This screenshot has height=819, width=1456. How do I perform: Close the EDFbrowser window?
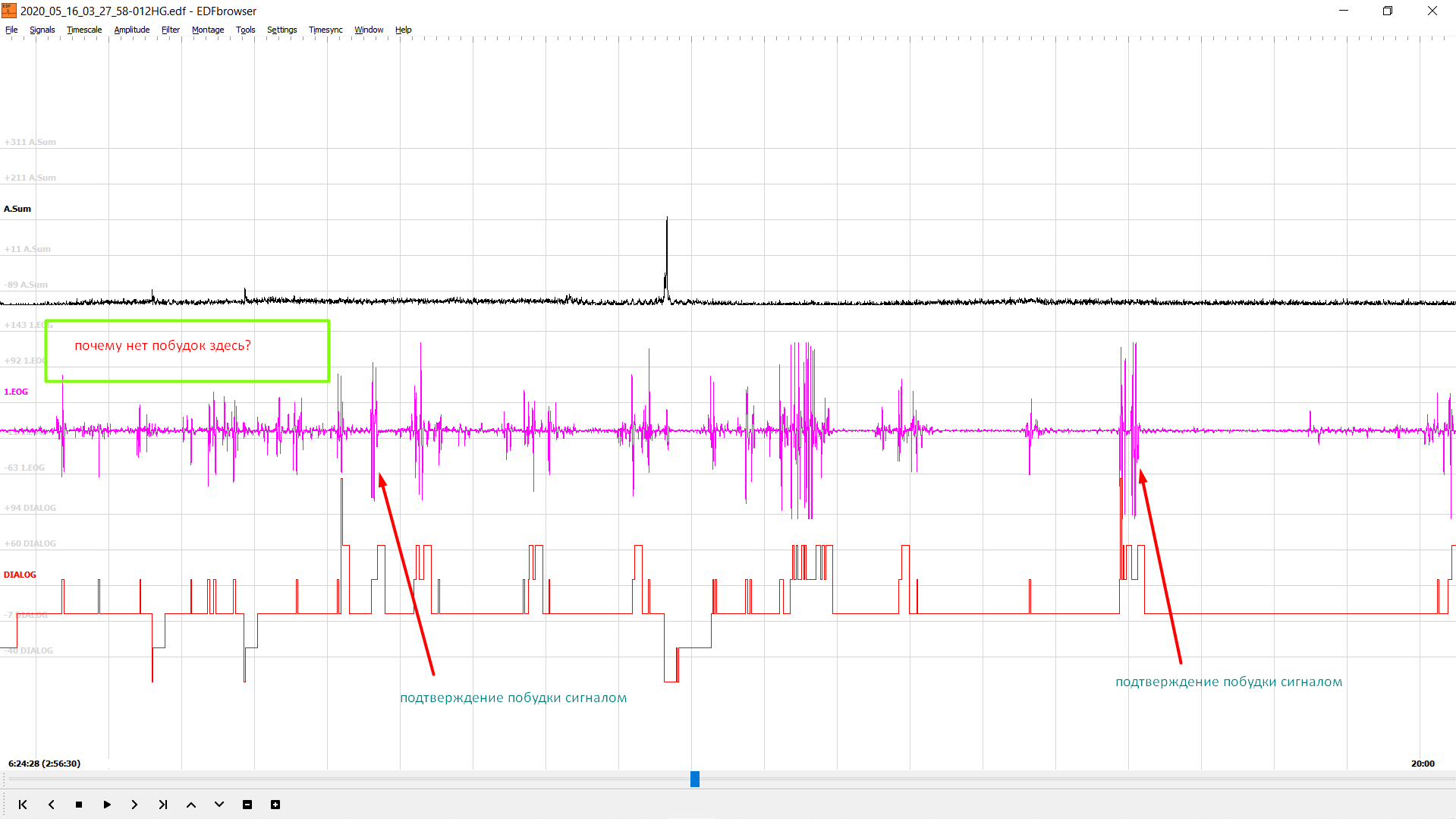click(x=1432, y=11)
